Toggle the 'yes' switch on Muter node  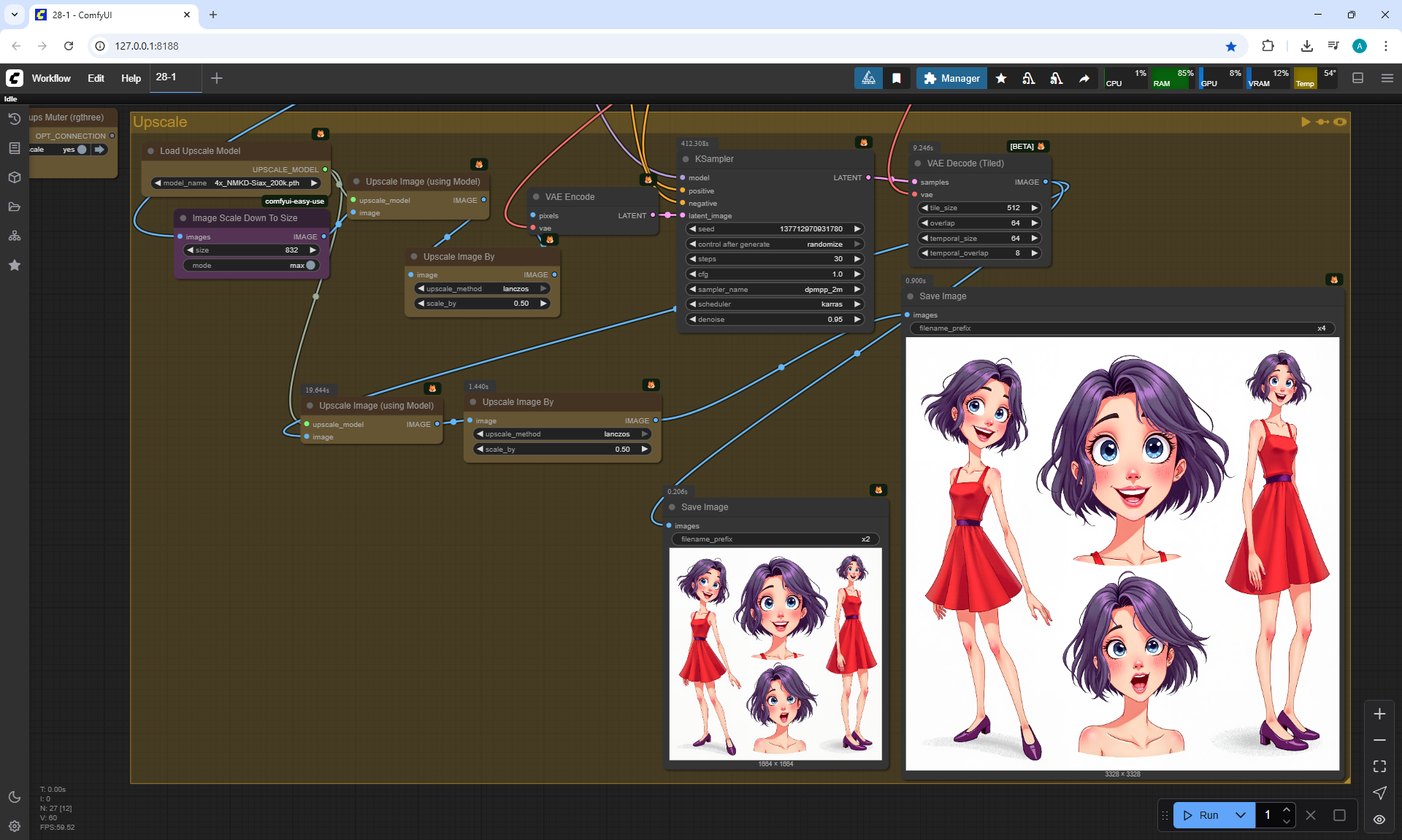click(82, 150)
